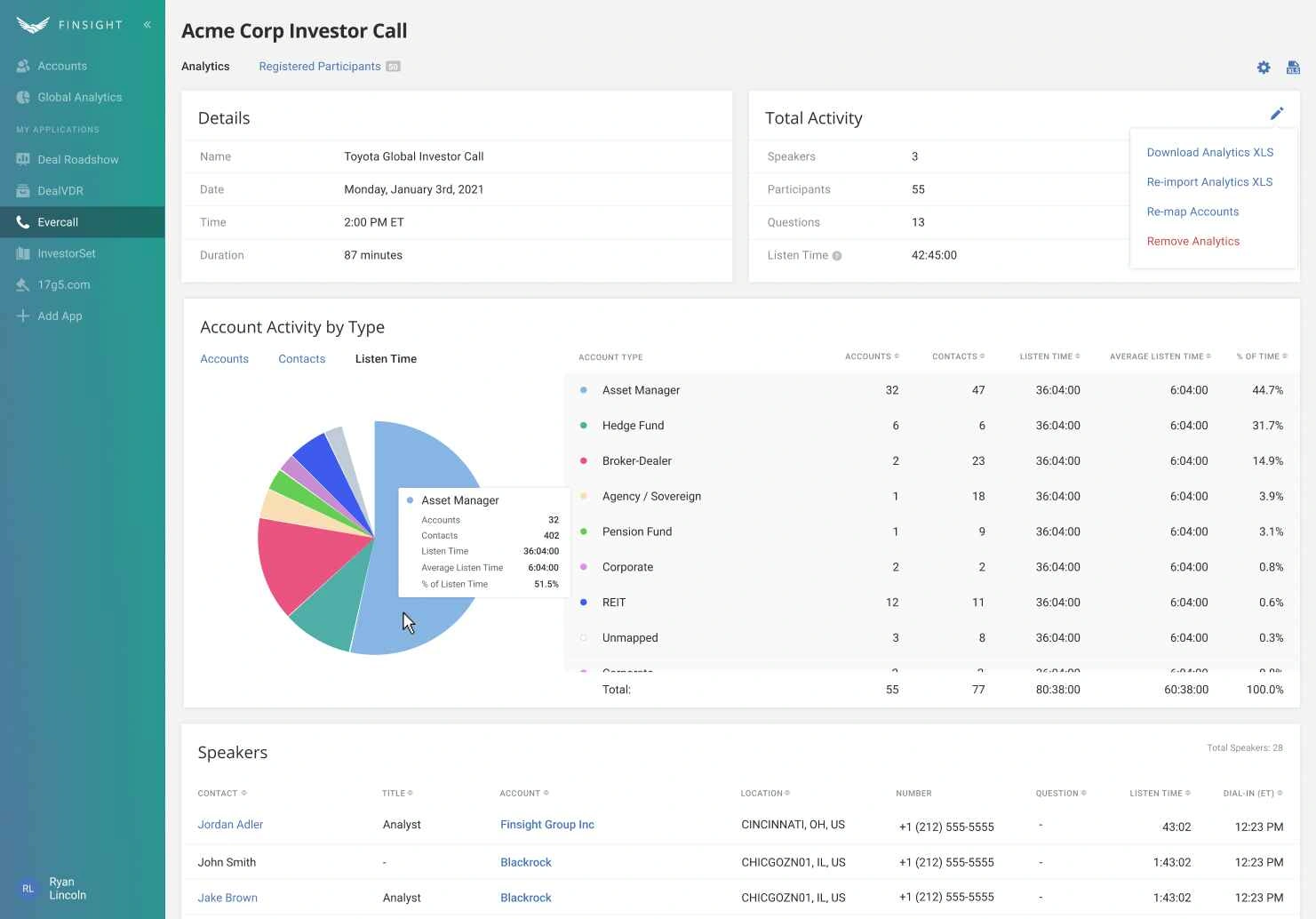Screen dimensions: 1316x919
Task: Open InvestorSet sidebar icon
Action: [23, 253]
